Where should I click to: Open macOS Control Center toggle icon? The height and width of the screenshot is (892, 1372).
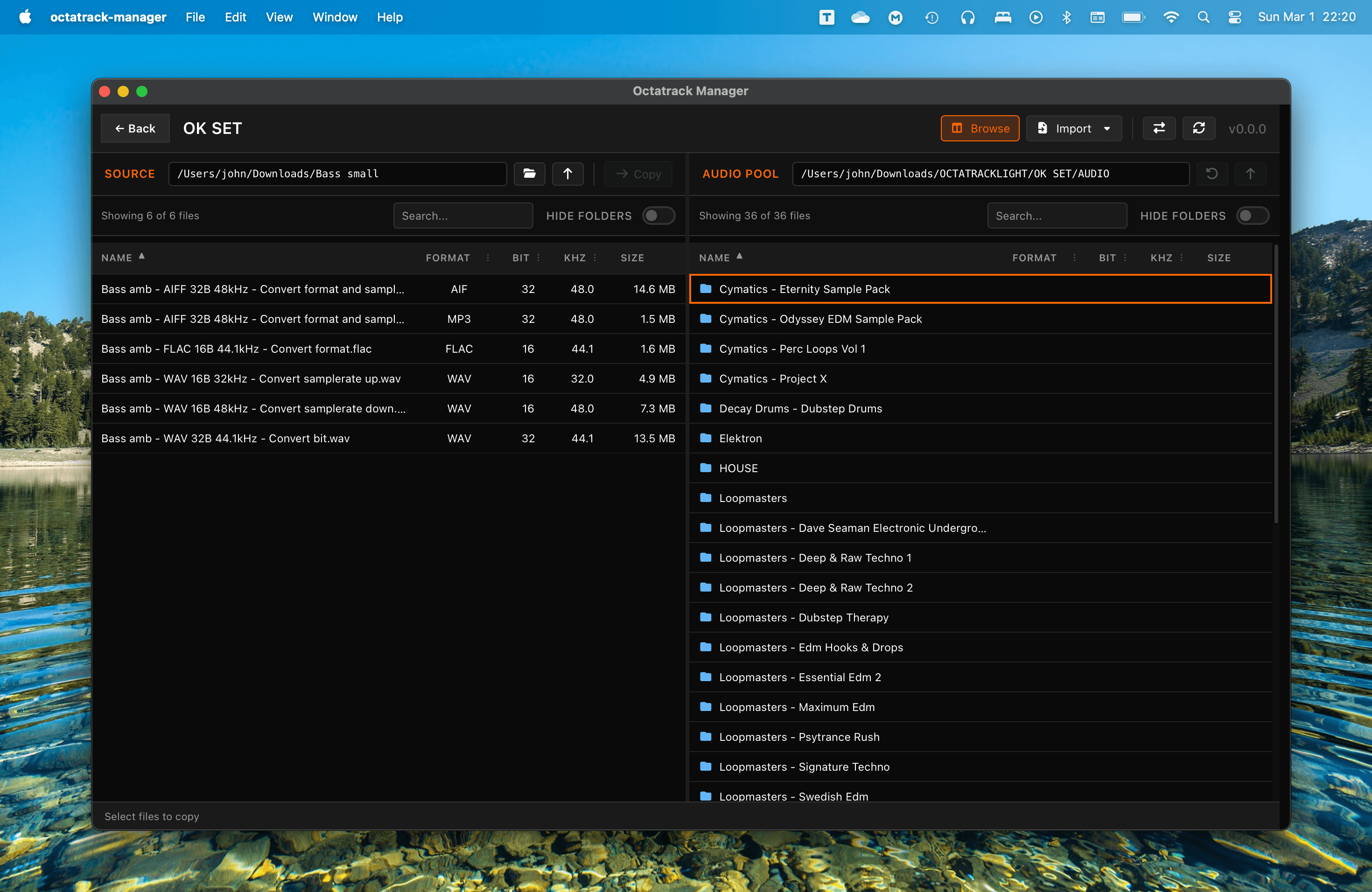coord(1234,17)
